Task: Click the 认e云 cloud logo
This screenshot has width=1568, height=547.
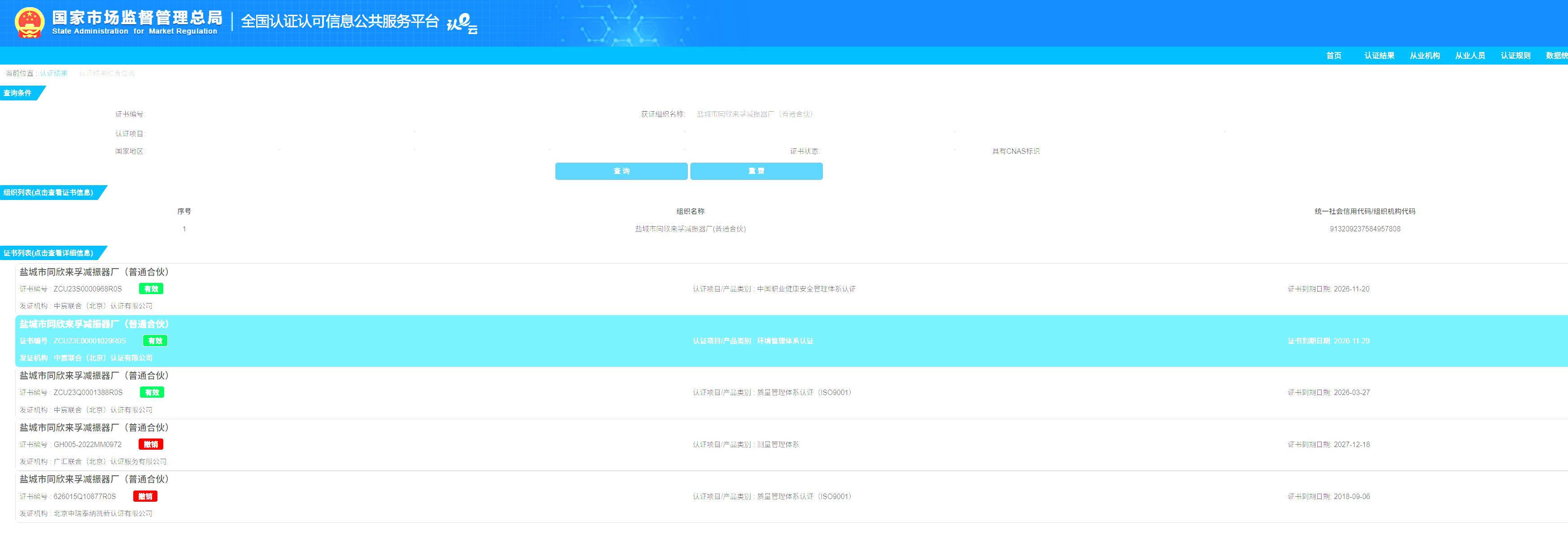Action: pyautogui.click(x=462, y=24)
